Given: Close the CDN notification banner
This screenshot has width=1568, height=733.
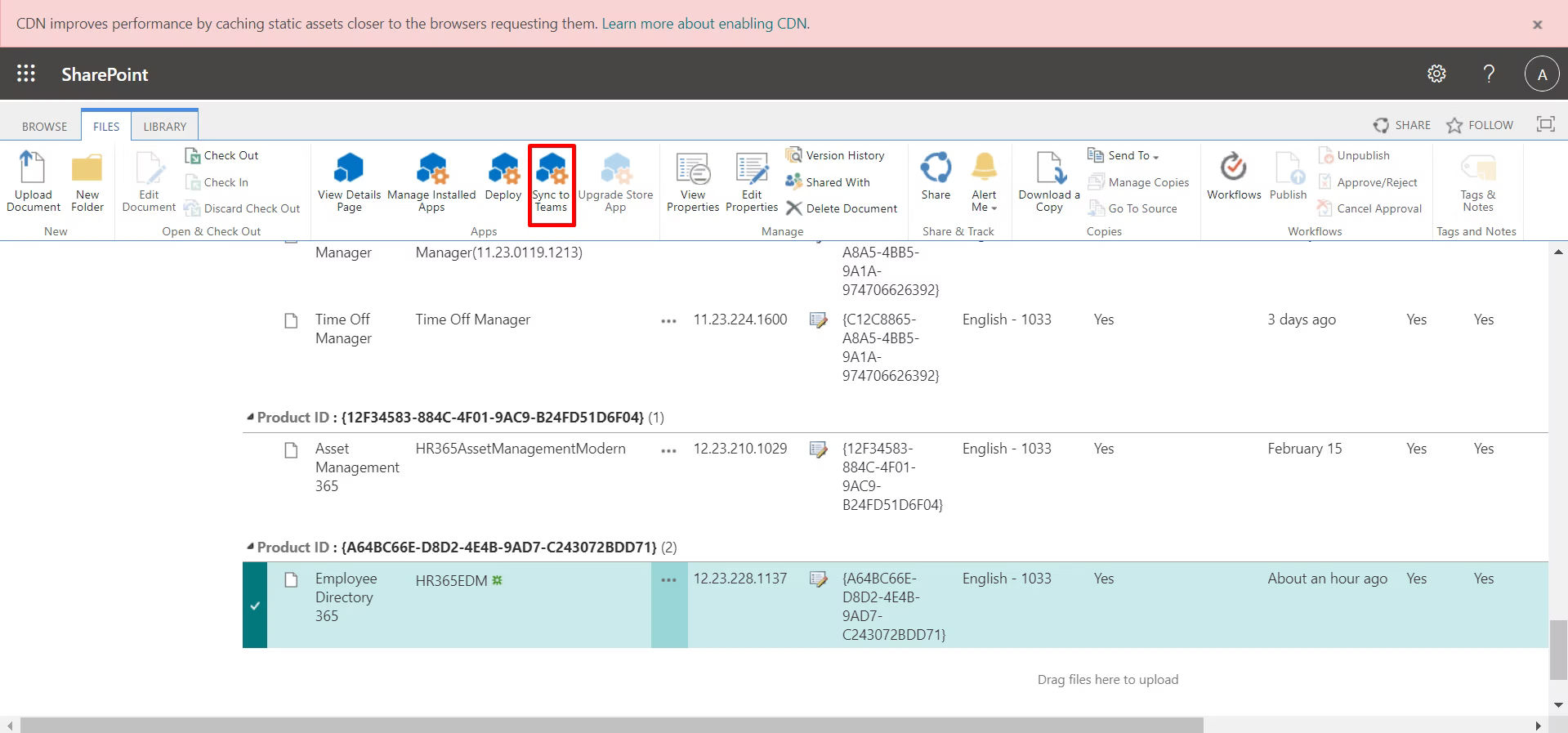Looking at the screenshot, I should pos(1537,25).
